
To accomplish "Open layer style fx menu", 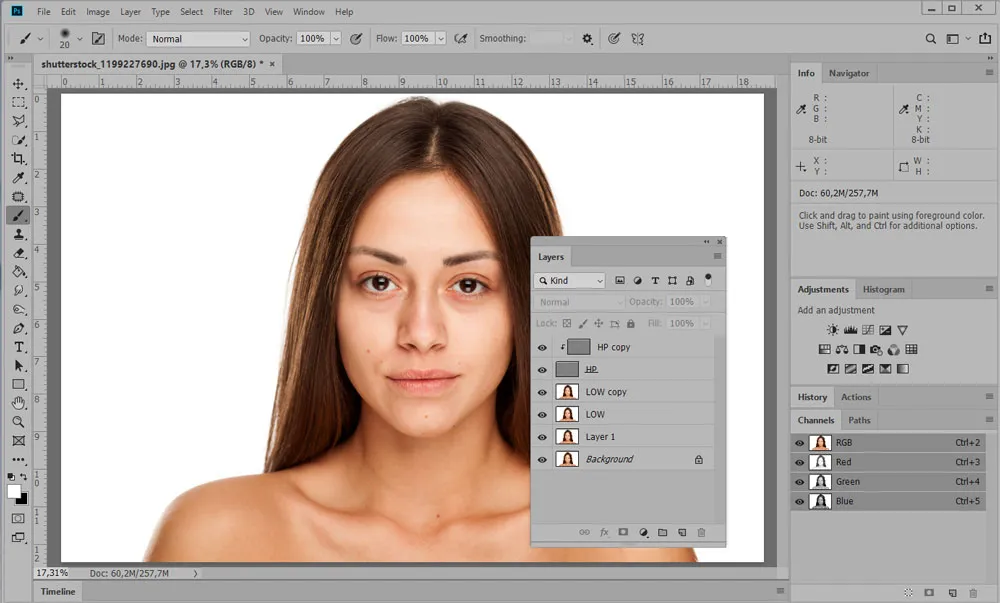I will coord(604,532).
